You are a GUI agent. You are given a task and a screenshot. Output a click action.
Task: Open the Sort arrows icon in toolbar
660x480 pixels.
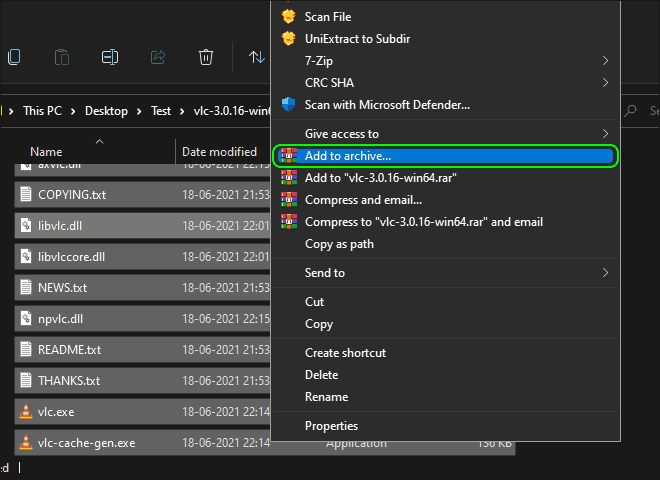(x=257, y=57)
